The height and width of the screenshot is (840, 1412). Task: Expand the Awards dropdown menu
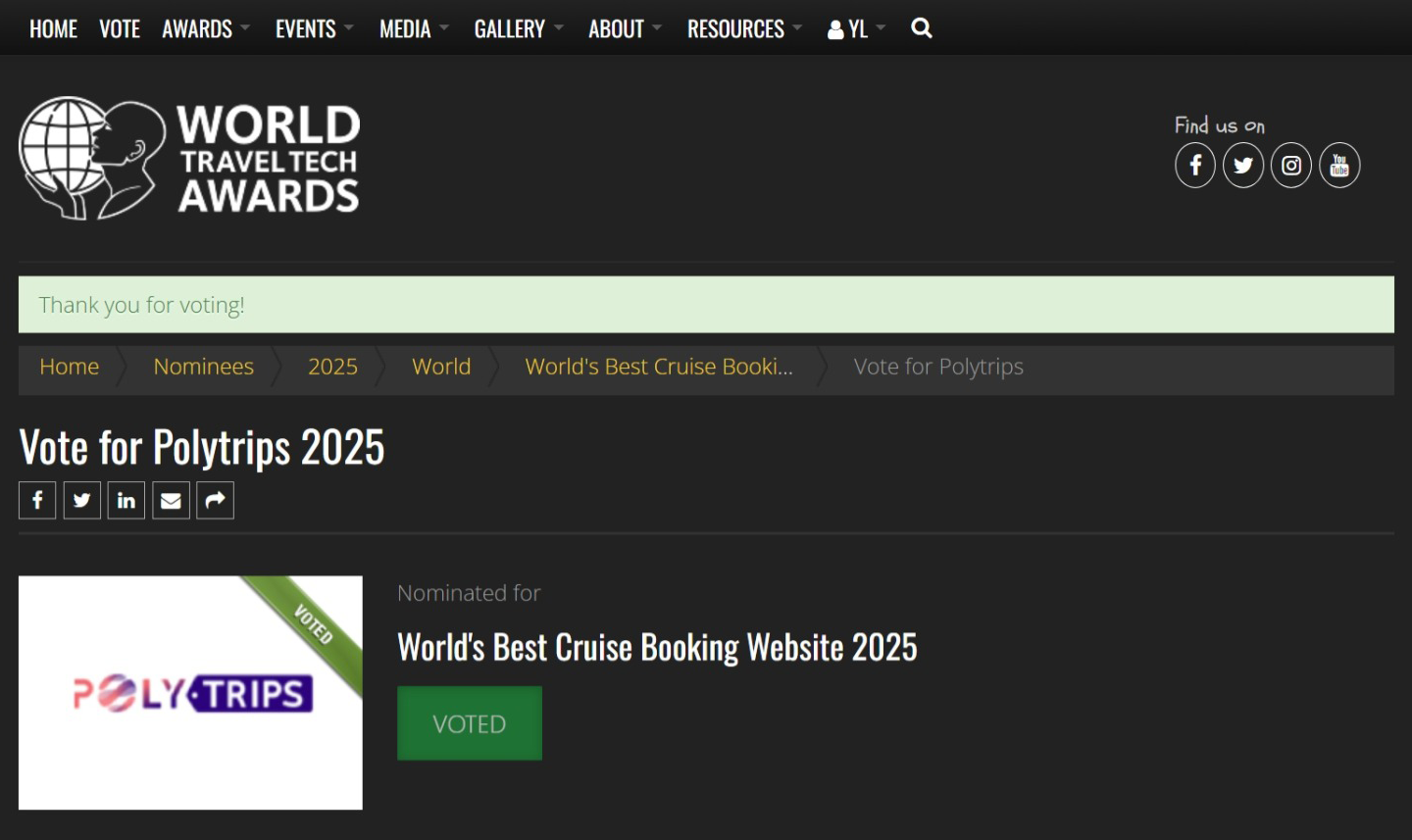pos(205,29)
